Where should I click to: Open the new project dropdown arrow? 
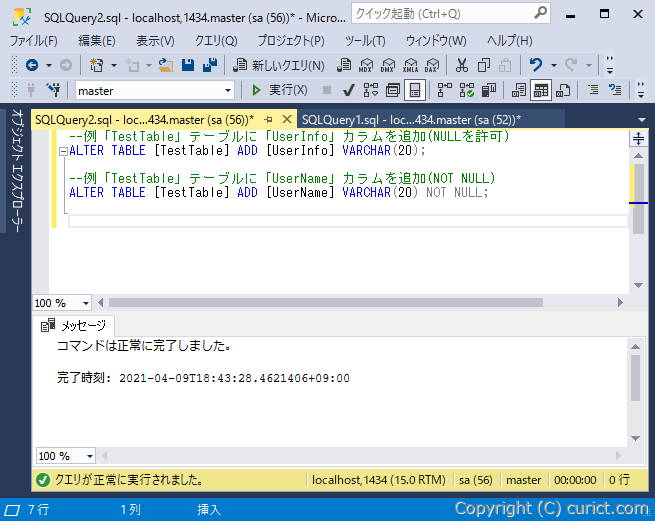tap(114, 65)
